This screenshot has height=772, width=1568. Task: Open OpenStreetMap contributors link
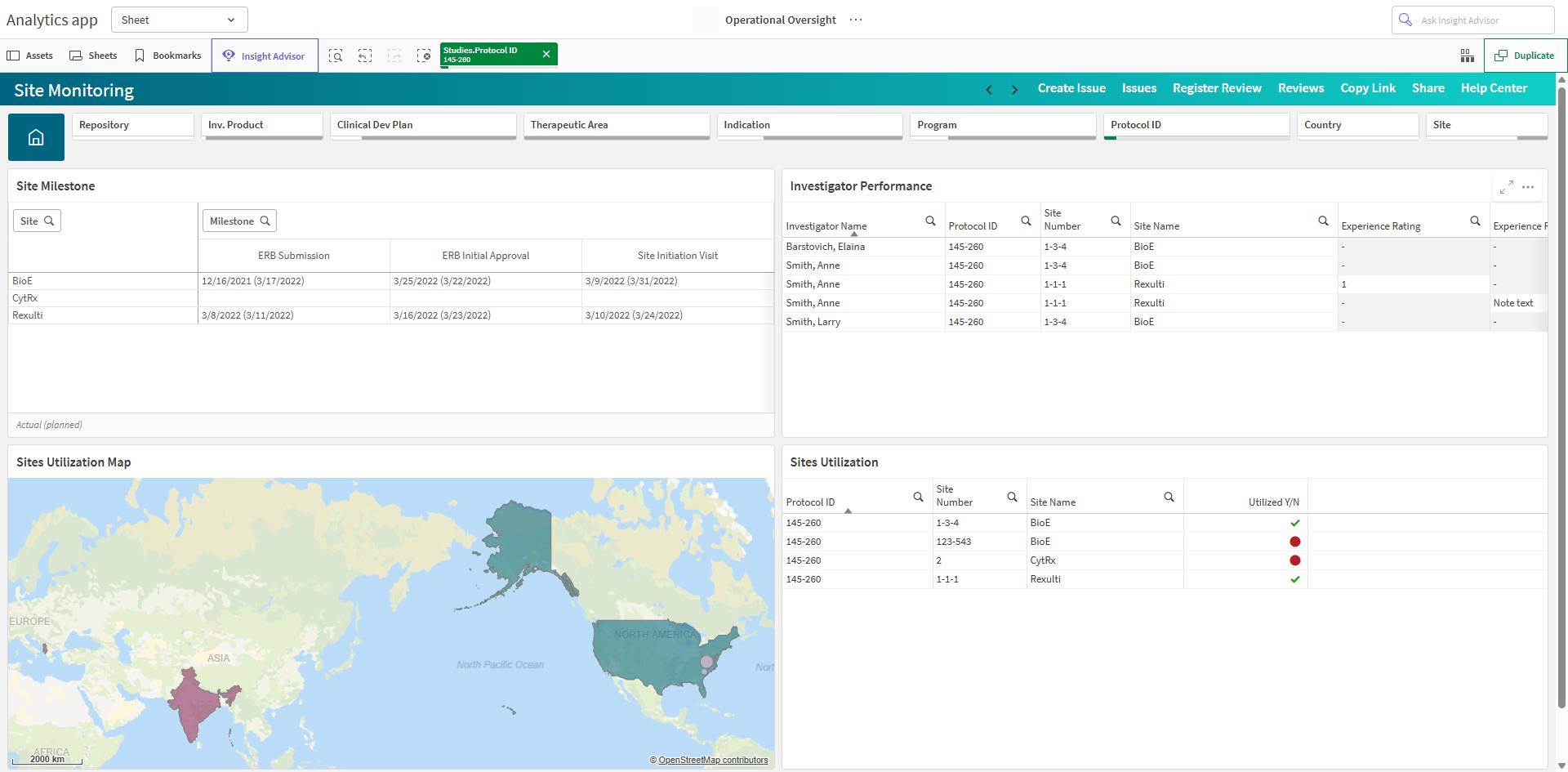click(713, 760)
